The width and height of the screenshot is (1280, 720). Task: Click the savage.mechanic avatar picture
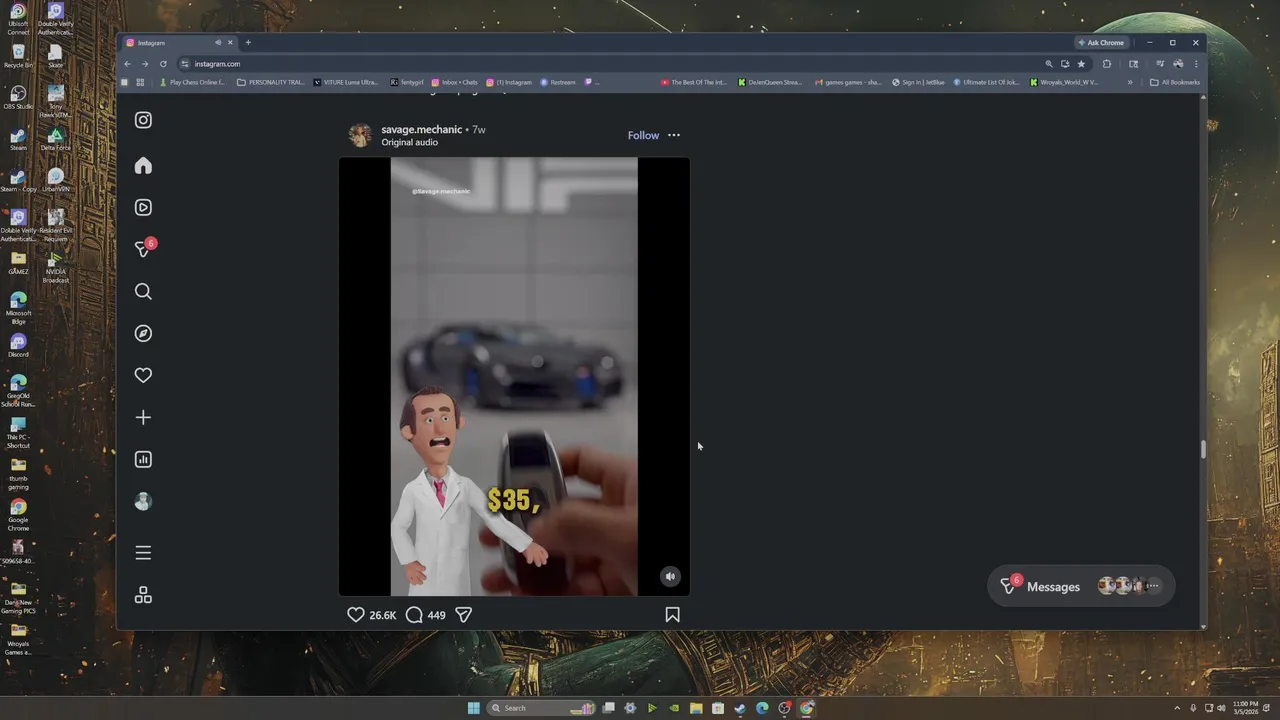[x=360, y=135]
